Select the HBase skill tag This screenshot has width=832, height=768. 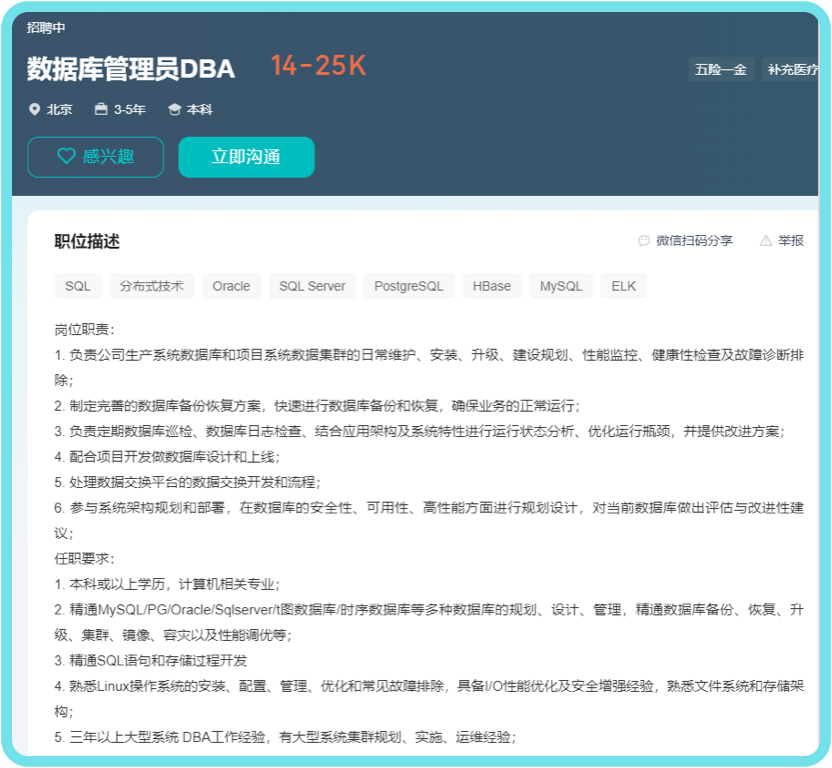coord(491,286)
